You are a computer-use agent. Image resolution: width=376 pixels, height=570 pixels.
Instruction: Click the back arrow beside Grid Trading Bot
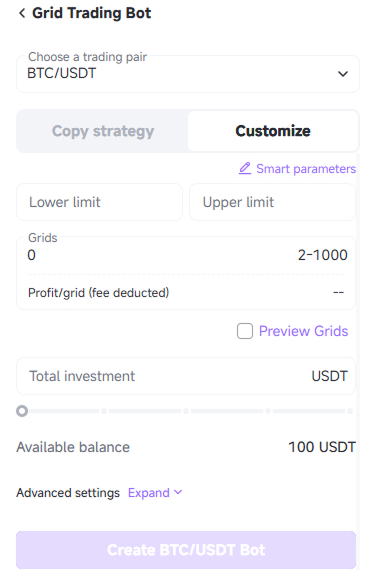tap(22, 13)
